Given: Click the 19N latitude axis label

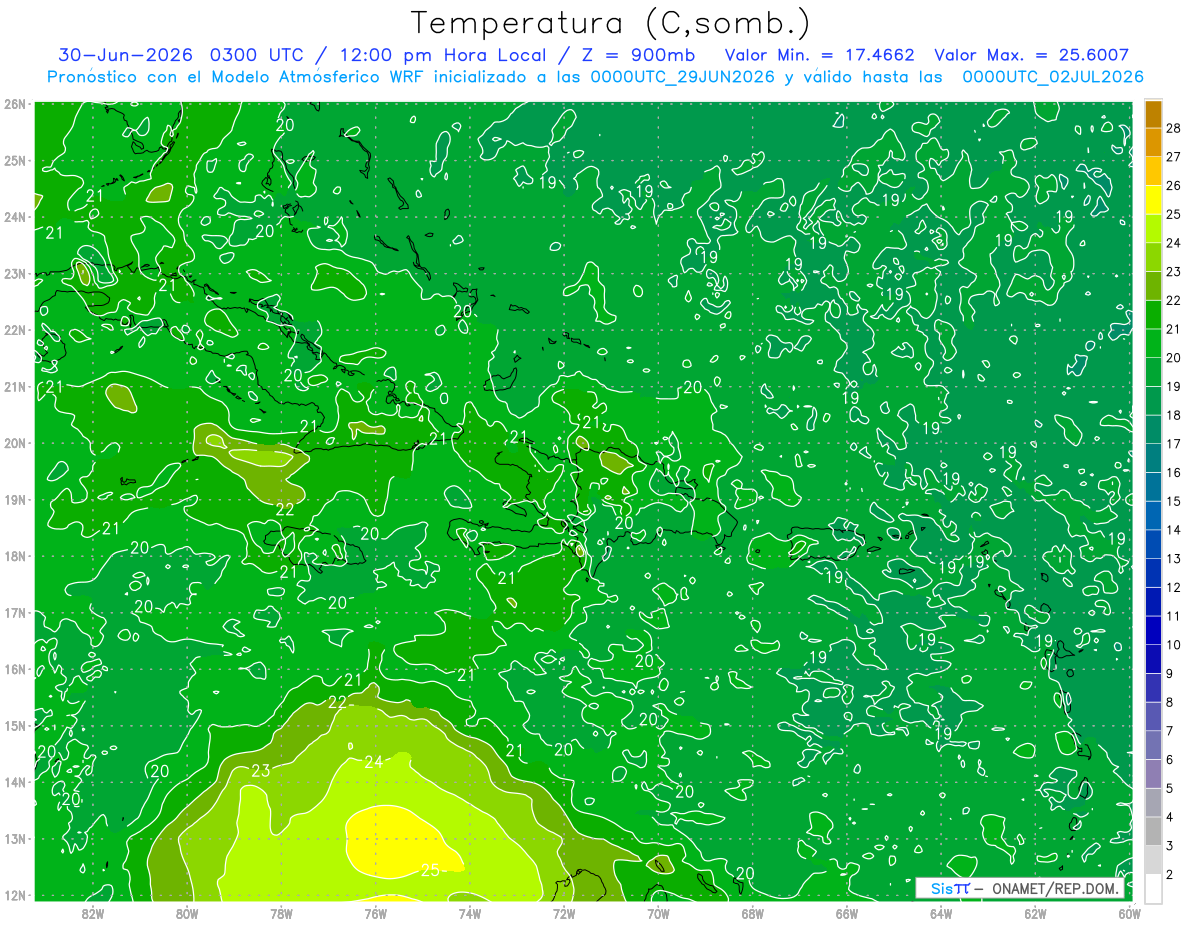Looking at the screenshot, I should [x=14, y=499].
